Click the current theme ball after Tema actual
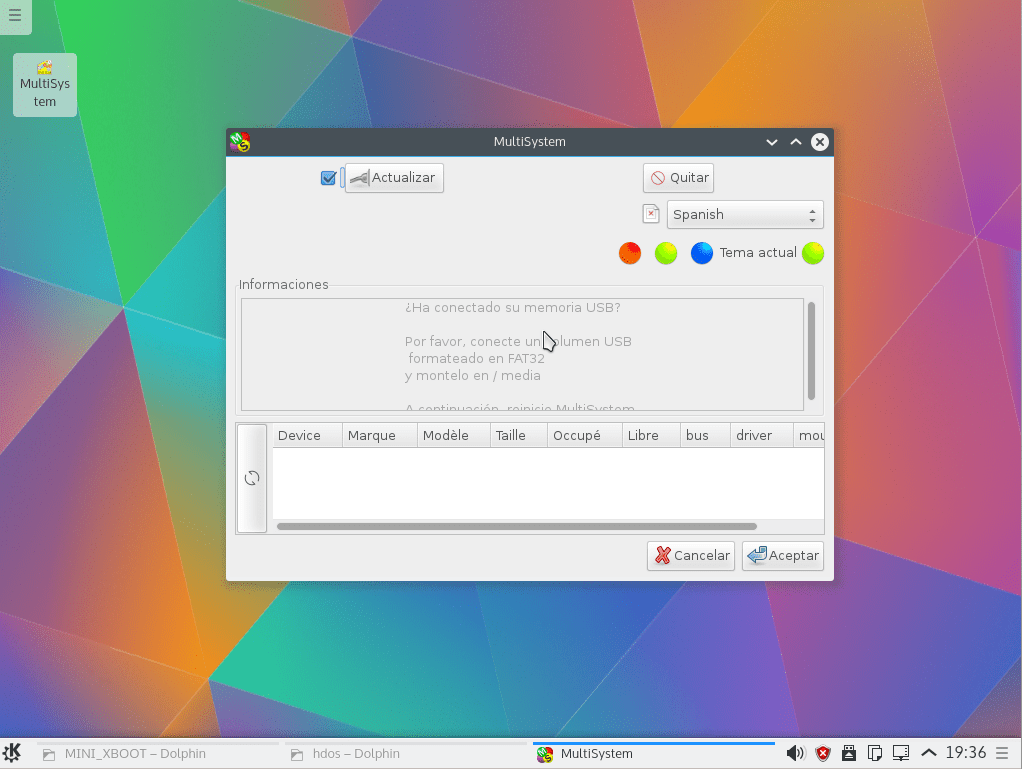This screenshot has height=769, width=1022. 813,253
